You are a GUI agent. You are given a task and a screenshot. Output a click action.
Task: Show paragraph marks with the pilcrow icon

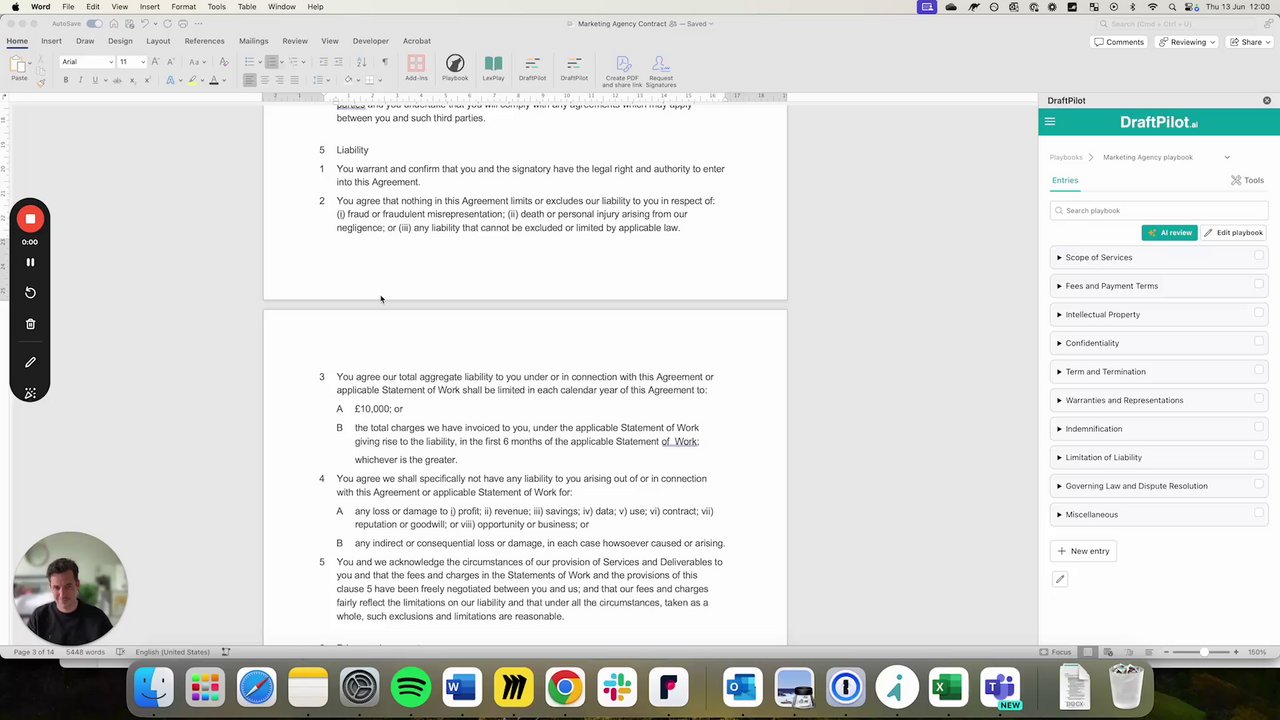point(385,62)
